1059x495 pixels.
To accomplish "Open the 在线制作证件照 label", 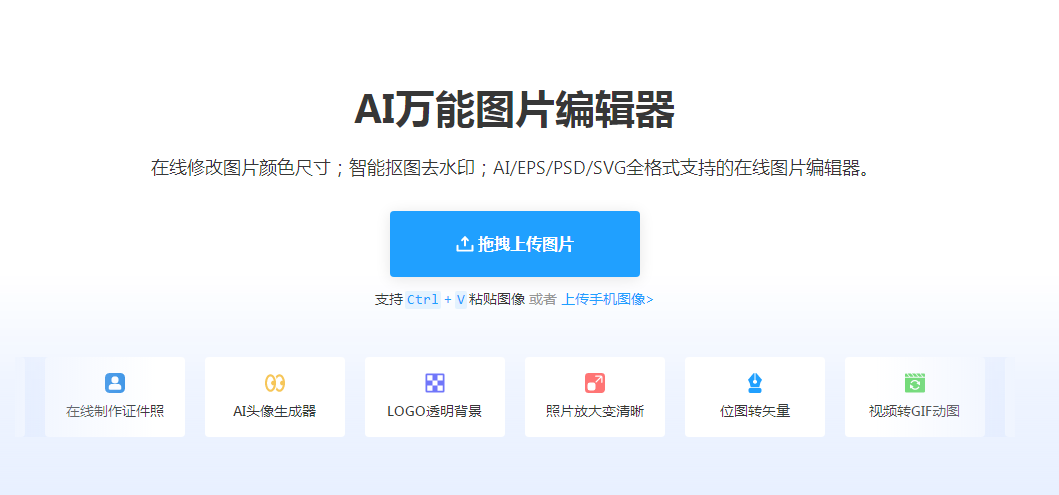I will 115,411.
